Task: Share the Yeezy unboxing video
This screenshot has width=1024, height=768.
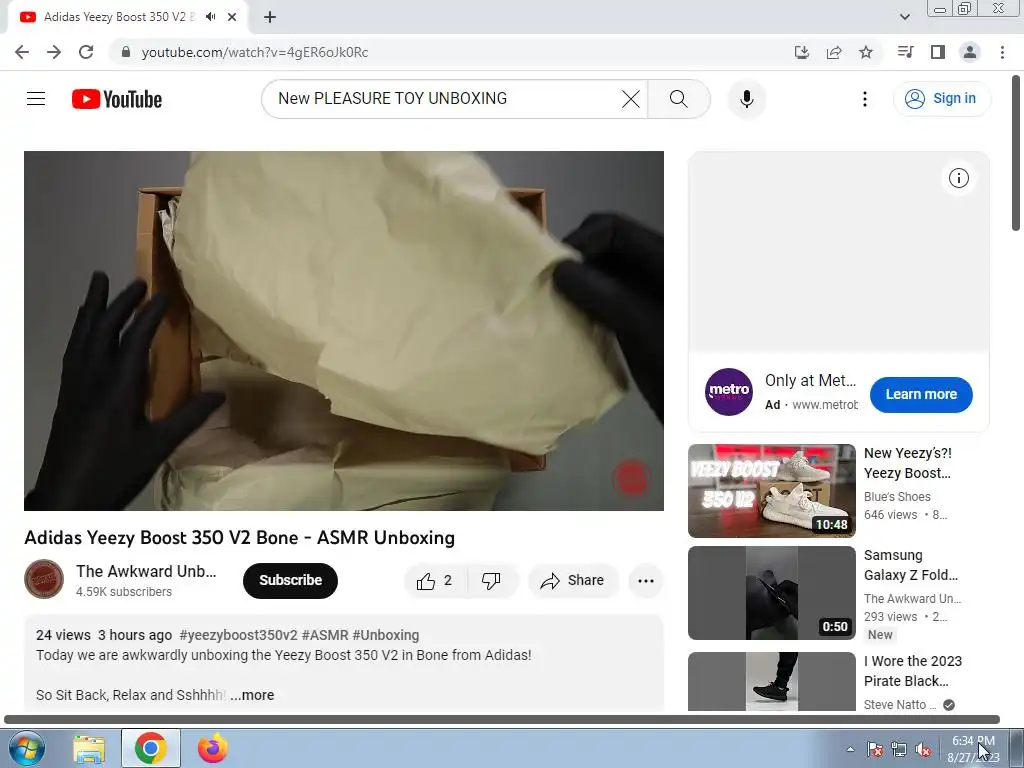Action: coord(573,581)
